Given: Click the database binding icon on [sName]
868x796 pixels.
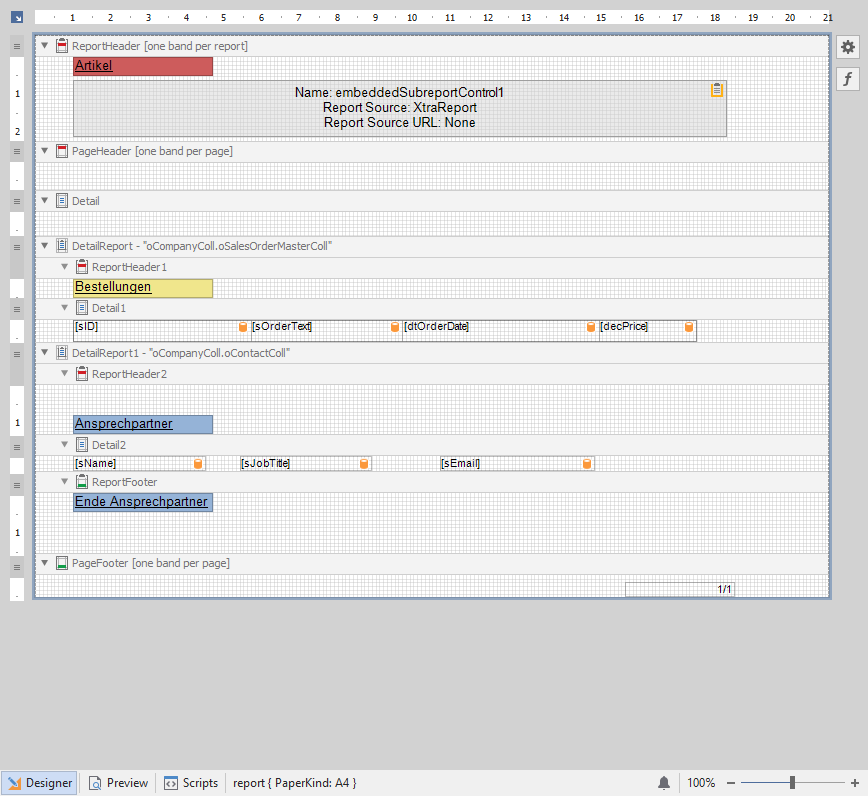Looking at the screenshot, I should tap(198, 464).
